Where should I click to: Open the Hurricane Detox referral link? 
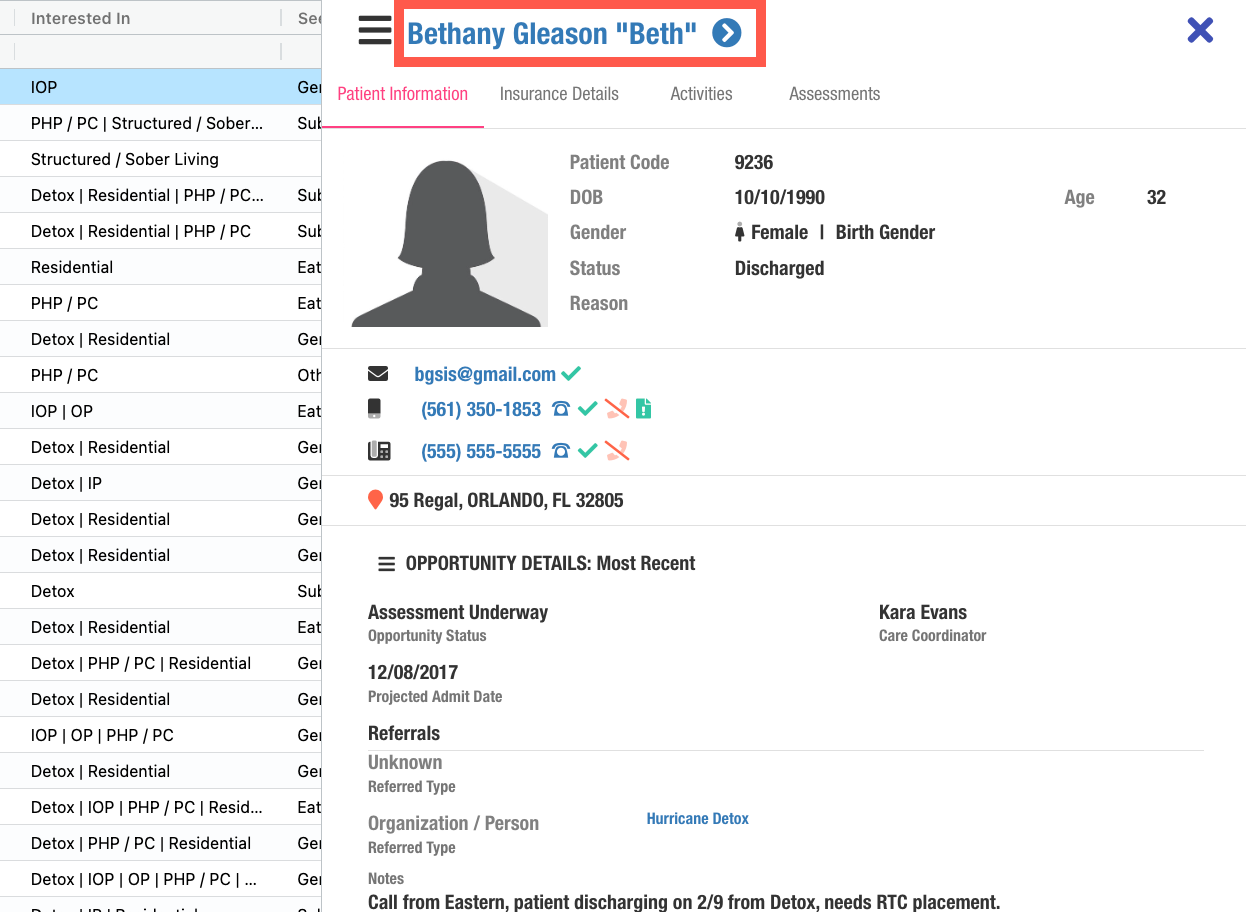click(x=697, y=819)
